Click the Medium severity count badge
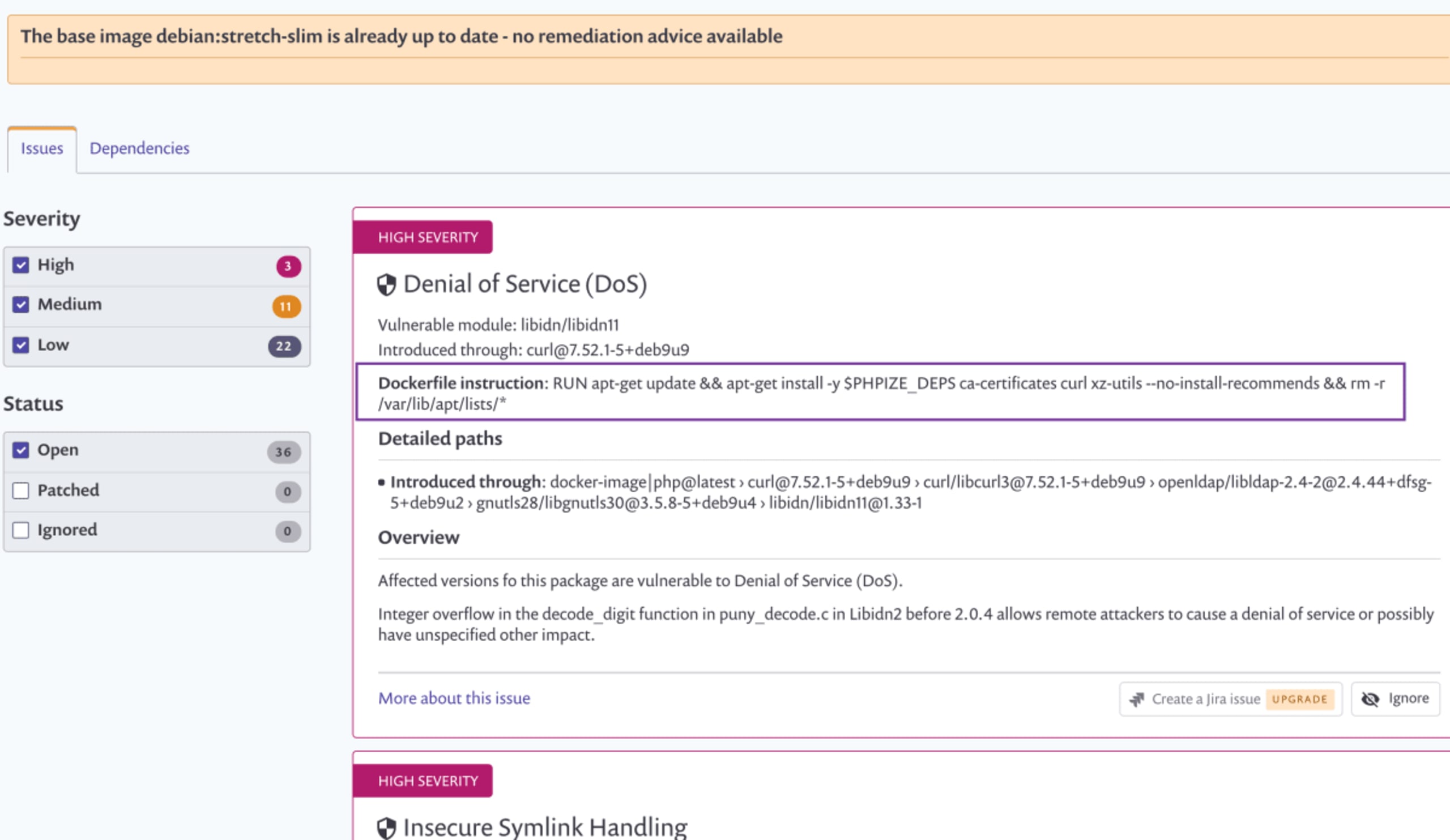This screenshot has width=1450, height=840. pyautogui.click(x=286, y=306)
